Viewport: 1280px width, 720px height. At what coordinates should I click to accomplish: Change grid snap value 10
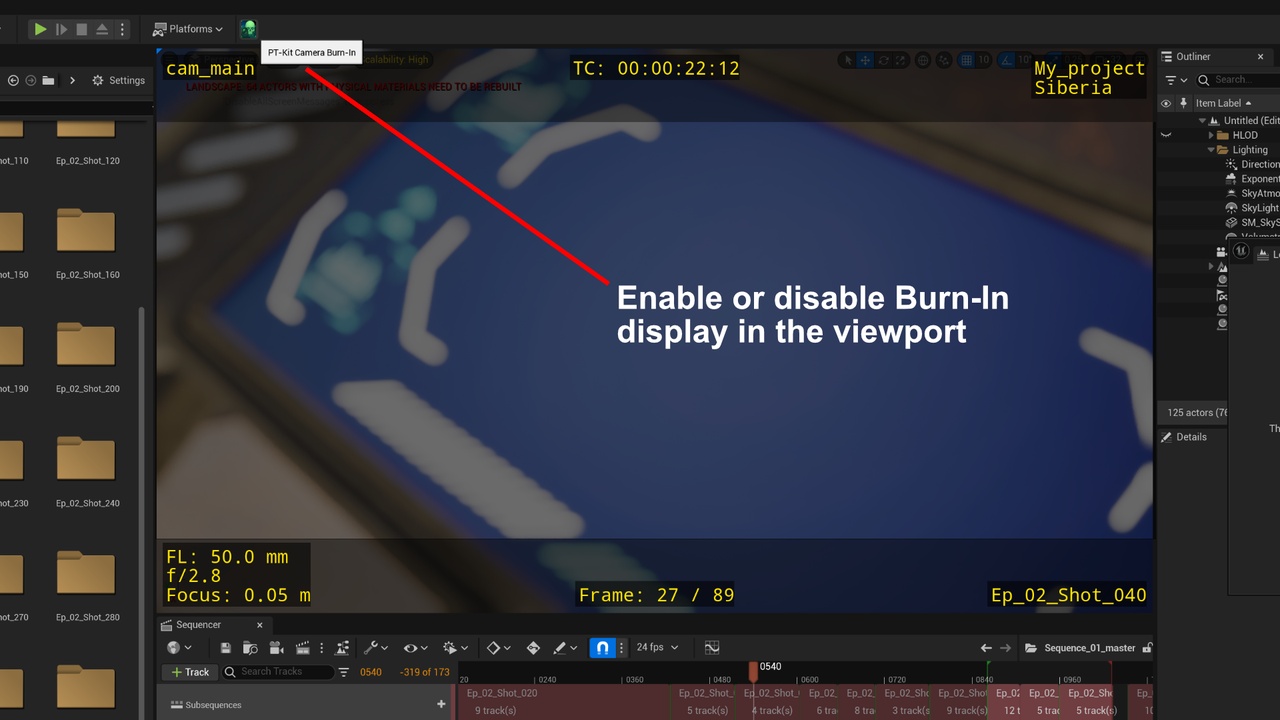(x=983, y=60)
